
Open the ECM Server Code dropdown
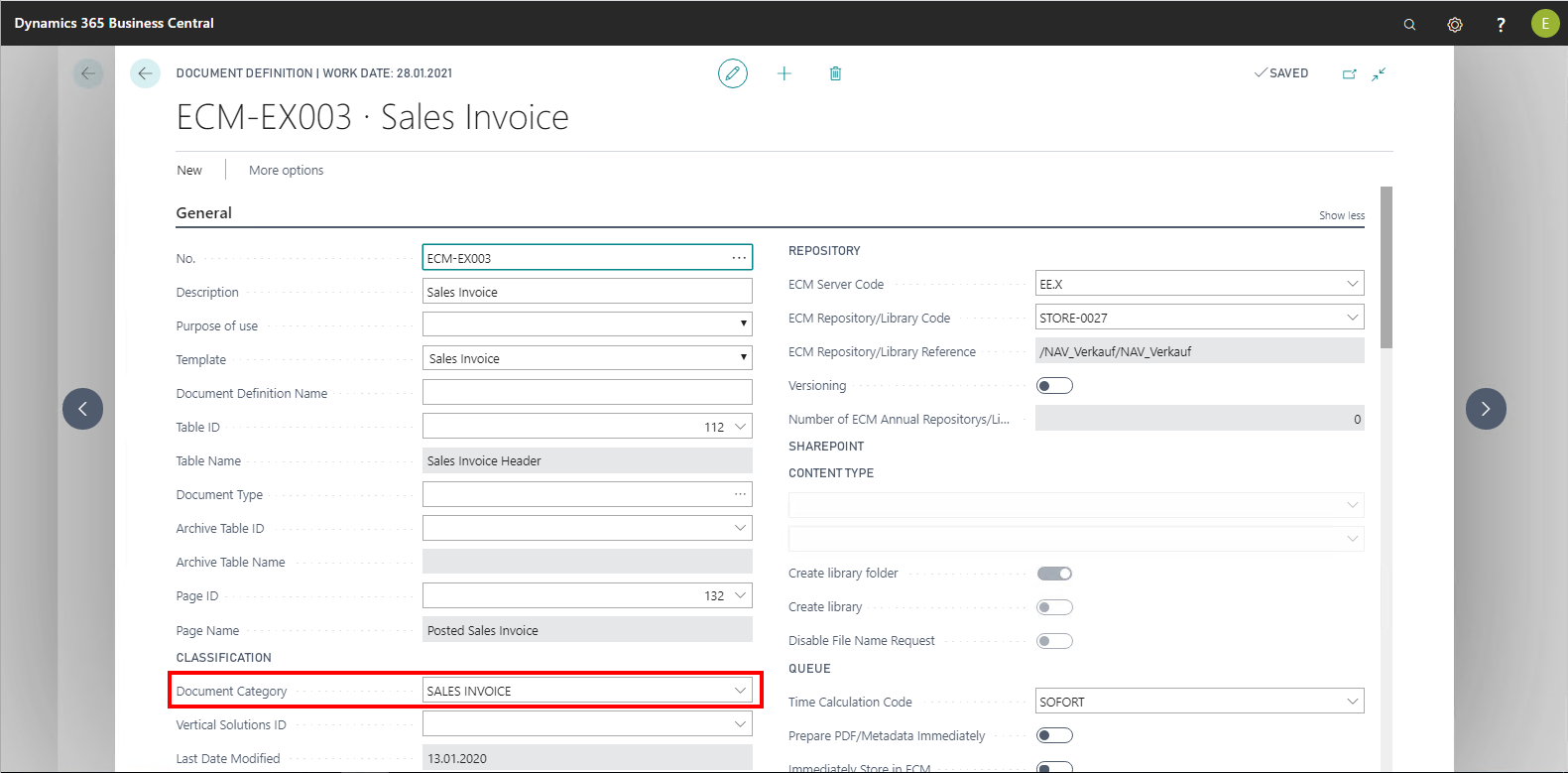pos(1352,284)
